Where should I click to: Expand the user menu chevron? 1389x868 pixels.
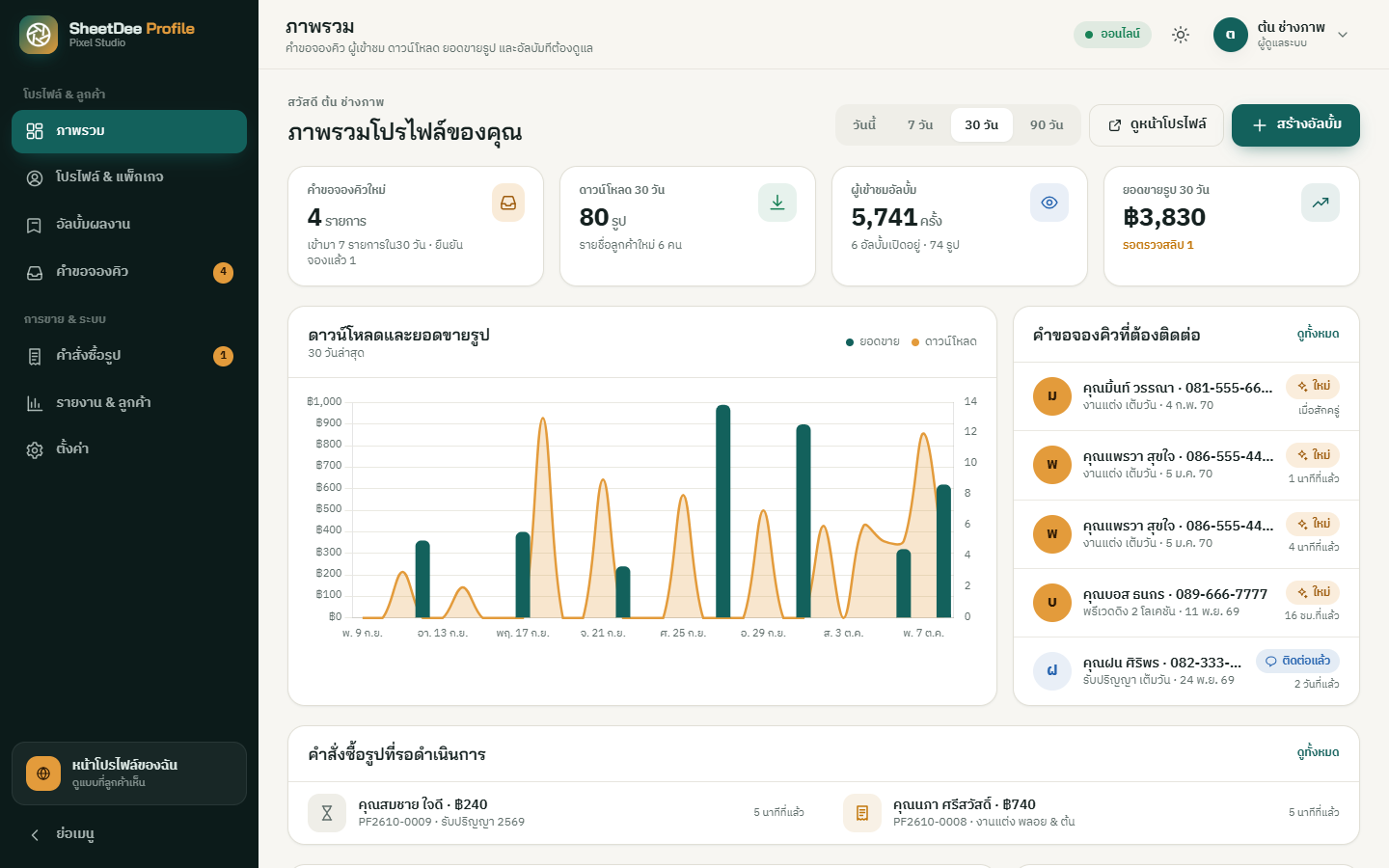pyautogui.click(x=1343, y=35)
